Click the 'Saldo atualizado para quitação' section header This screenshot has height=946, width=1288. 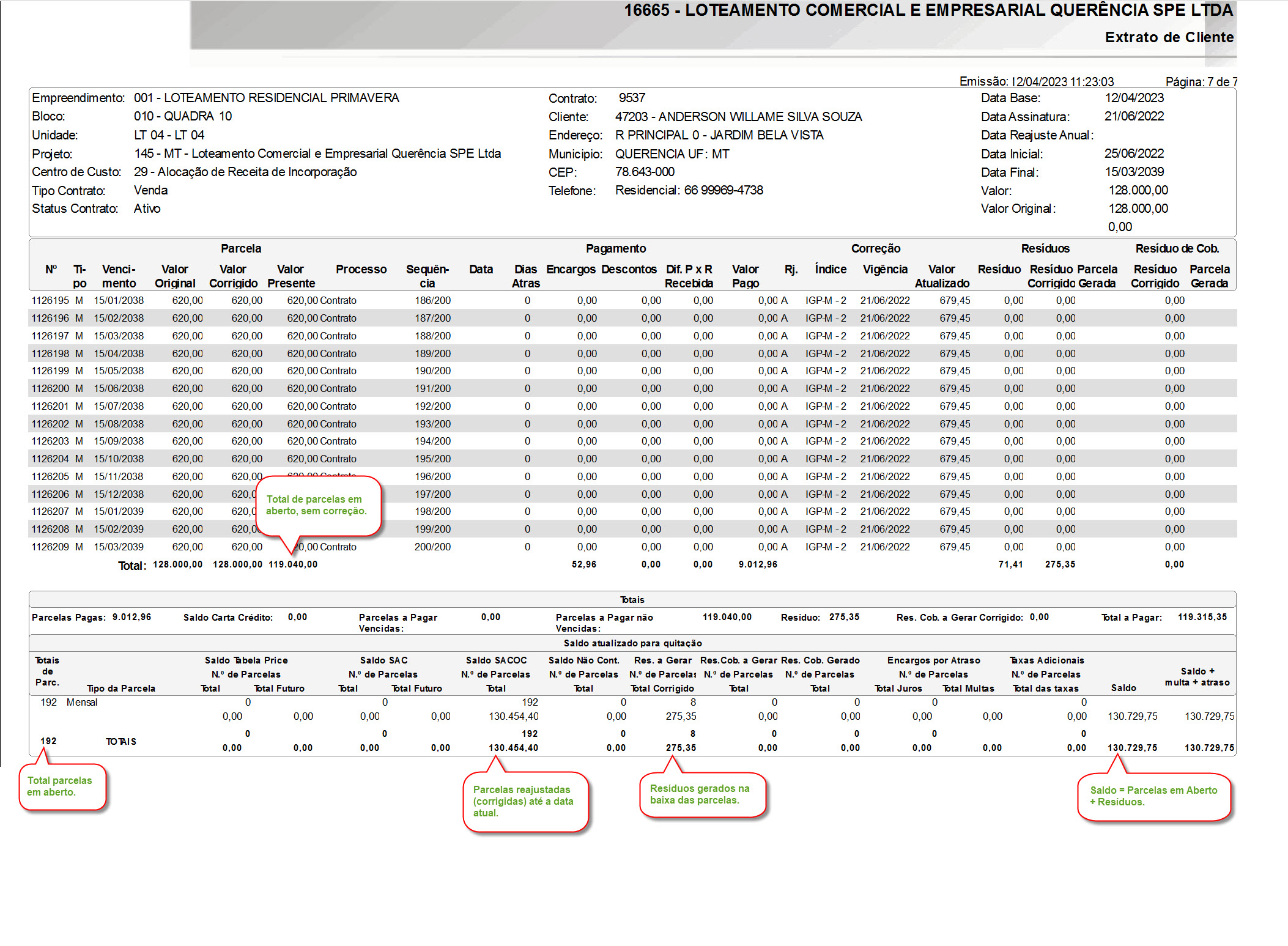[632, 643]
